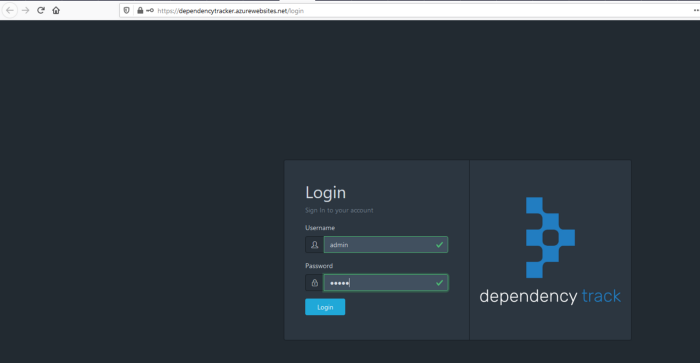Open the page actions ellipsis menu
This screenshot has width=700, height=363.
click(696, 10)
